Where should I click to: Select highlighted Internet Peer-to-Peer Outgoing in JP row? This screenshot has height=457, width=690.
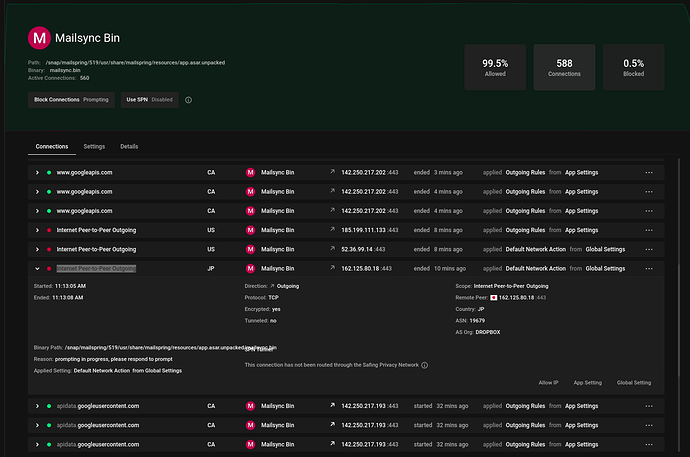click(x=96, y=268)
